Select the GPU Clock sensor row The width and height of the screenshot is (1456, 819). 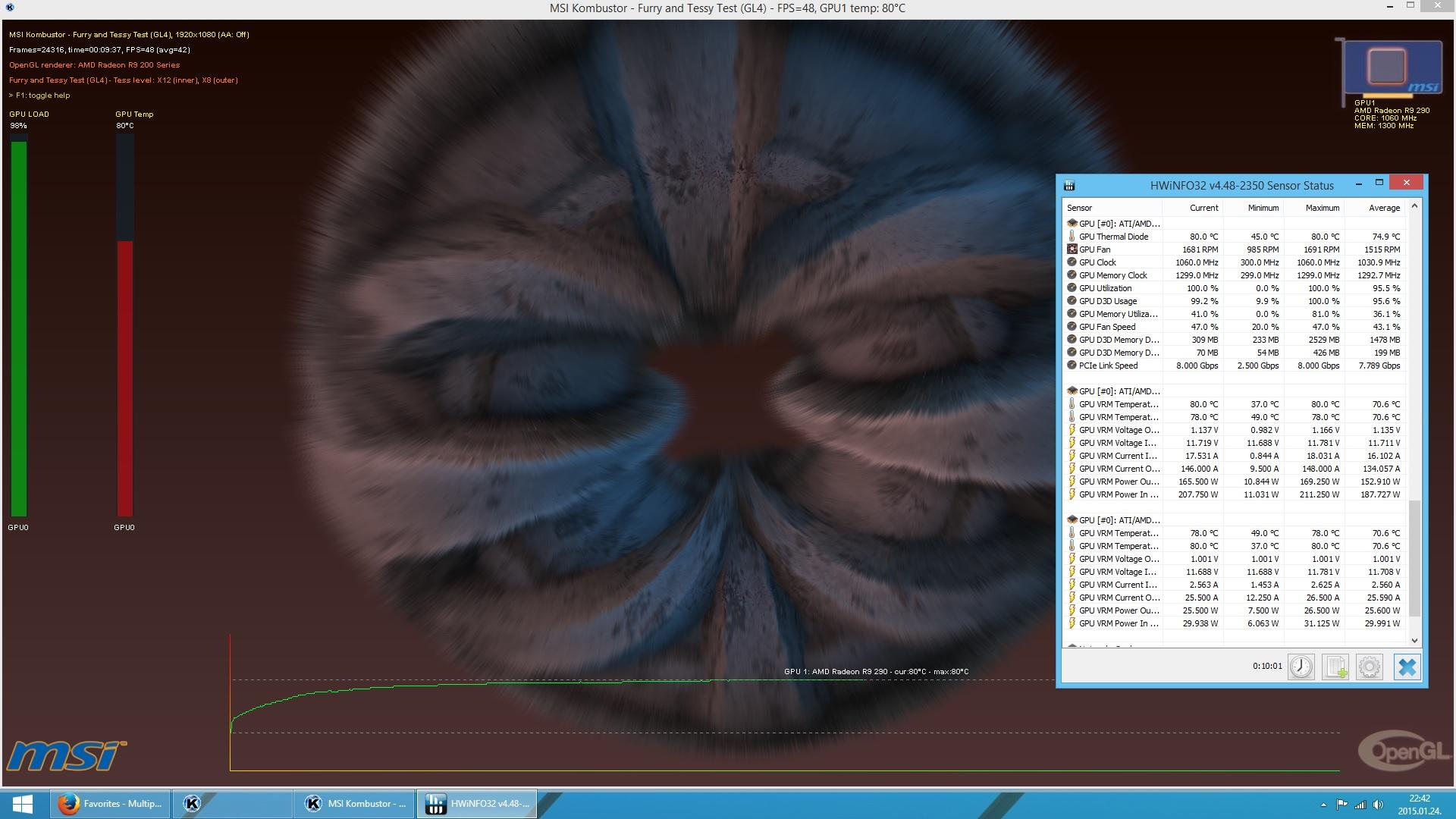click(1097, 262)
